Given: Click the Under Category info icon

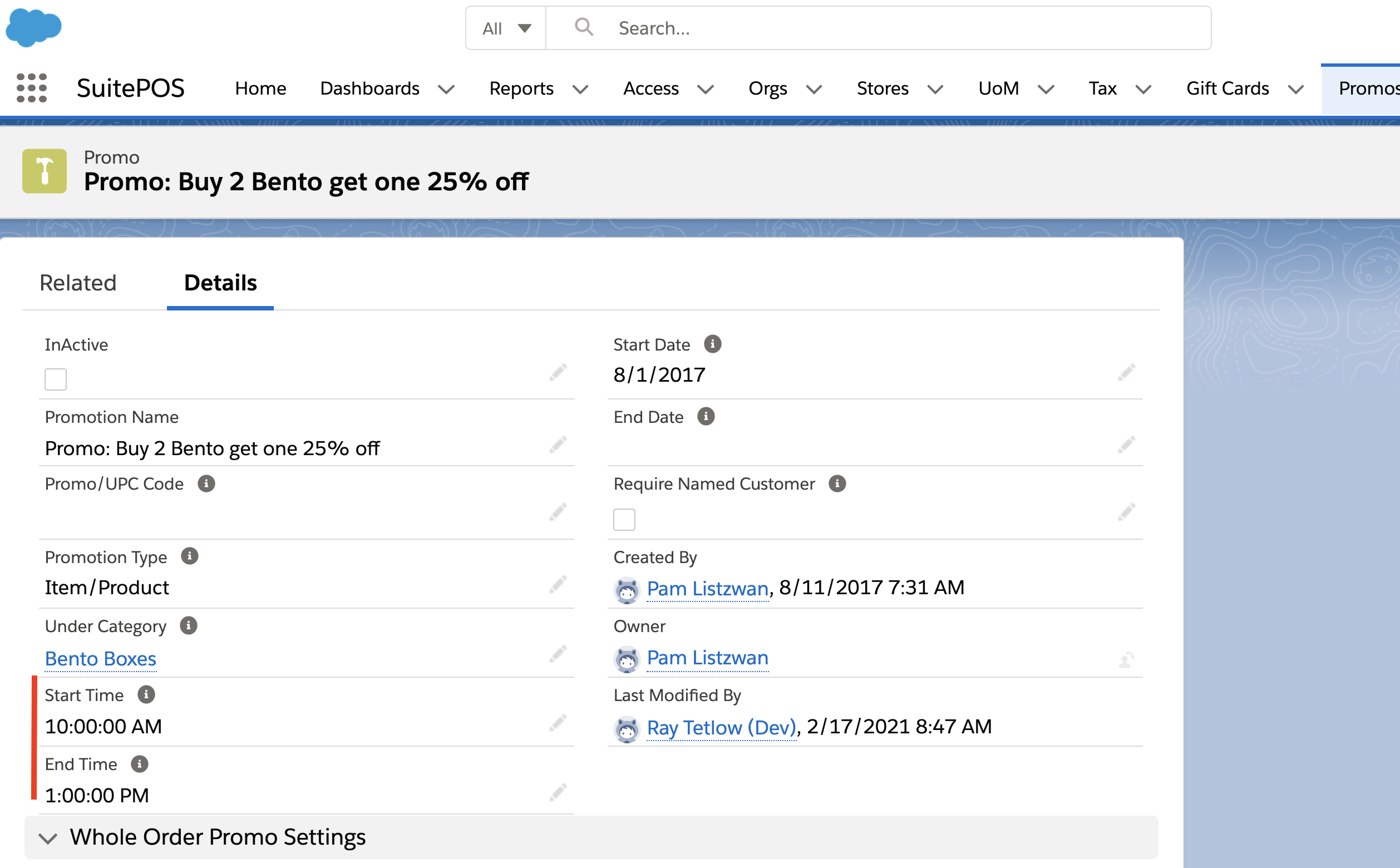Looking at the screenshot, I should pyautogui.click(x=188, y=626).
